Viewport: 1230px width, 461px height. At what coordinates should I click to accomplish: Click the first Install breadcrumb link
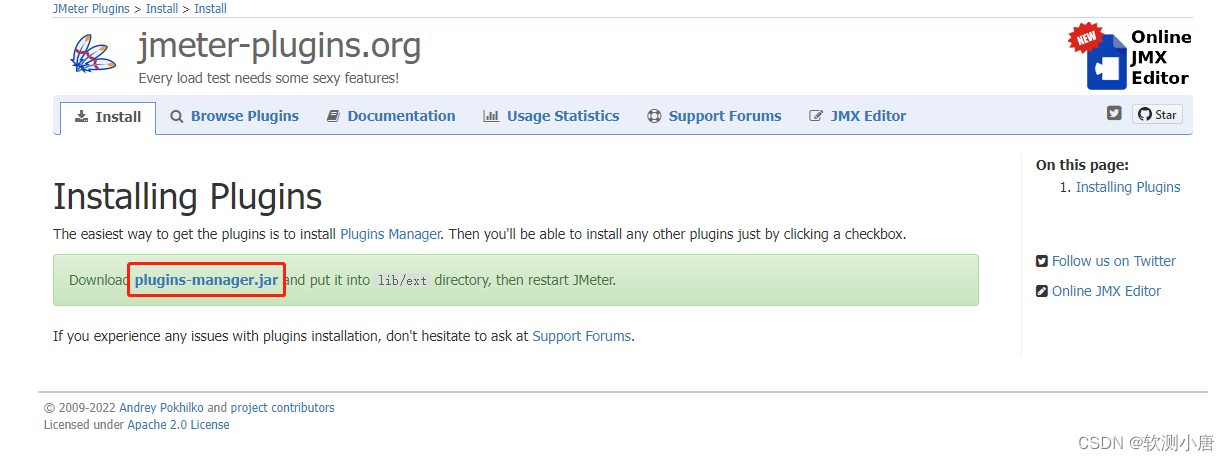pyautogui.click(x=162, y=9)
